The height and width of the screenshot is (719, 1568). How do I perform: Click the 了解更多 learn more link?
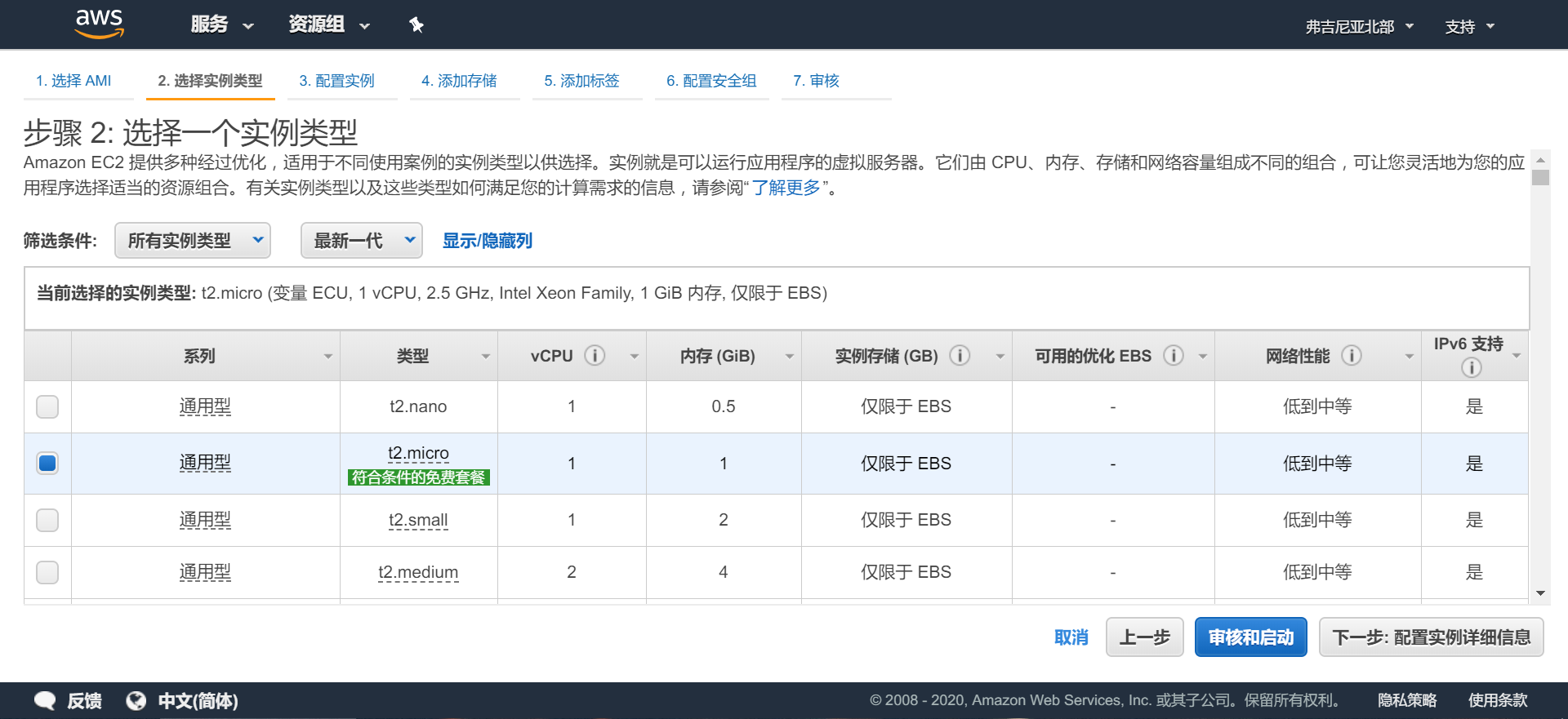pyautogui.click(x=786, y=188)
